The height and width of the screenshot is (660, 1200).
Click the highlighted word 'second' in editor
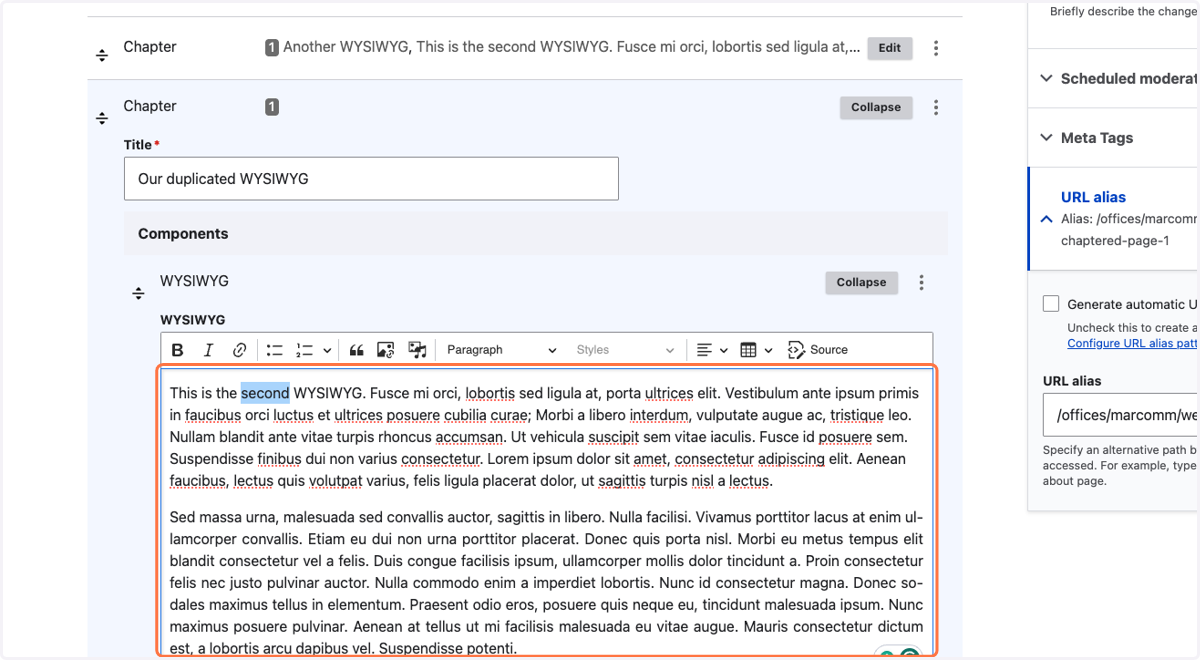coord(265,393)
